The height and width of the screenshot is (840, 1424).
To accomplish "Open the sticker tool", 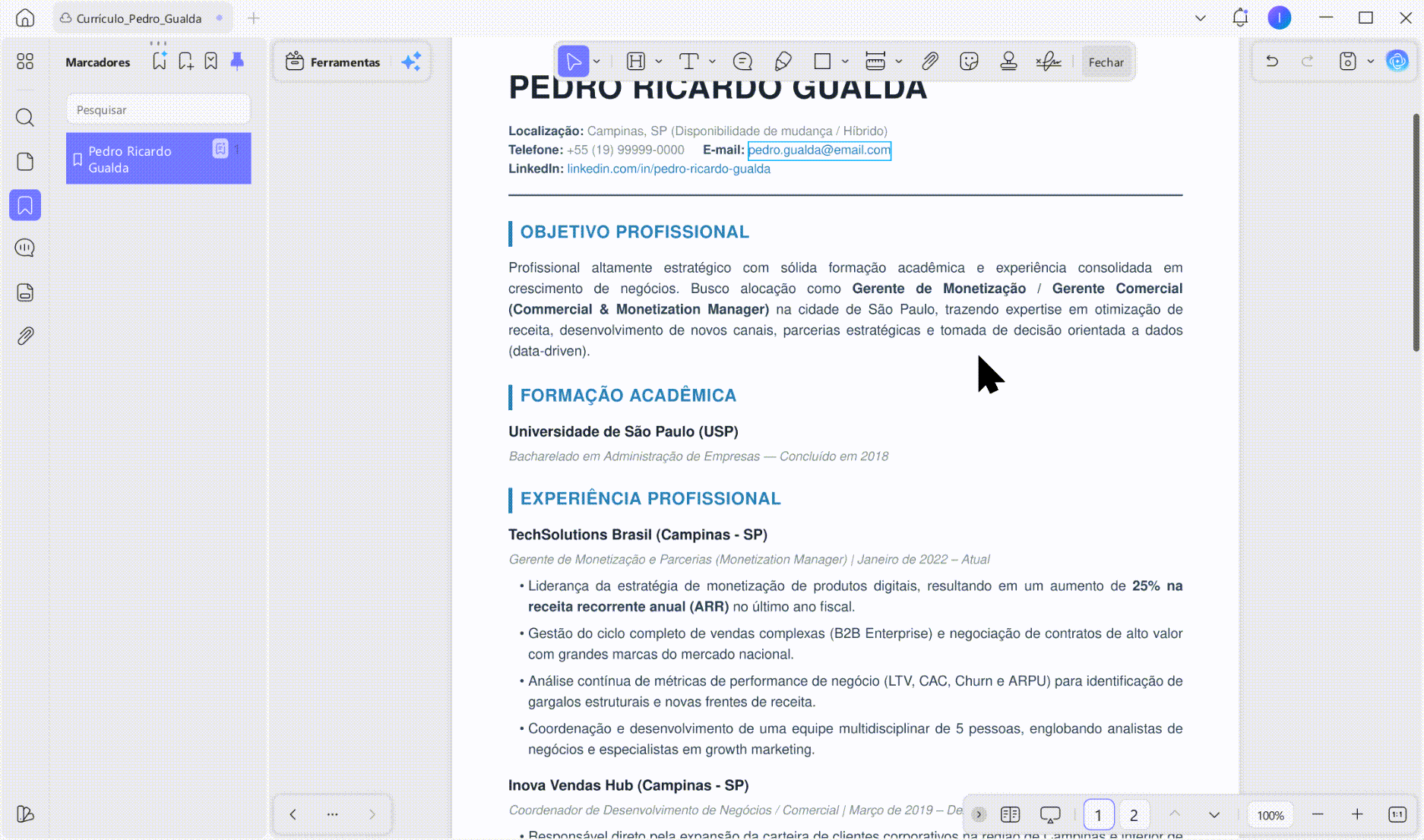I will (969, 62).
